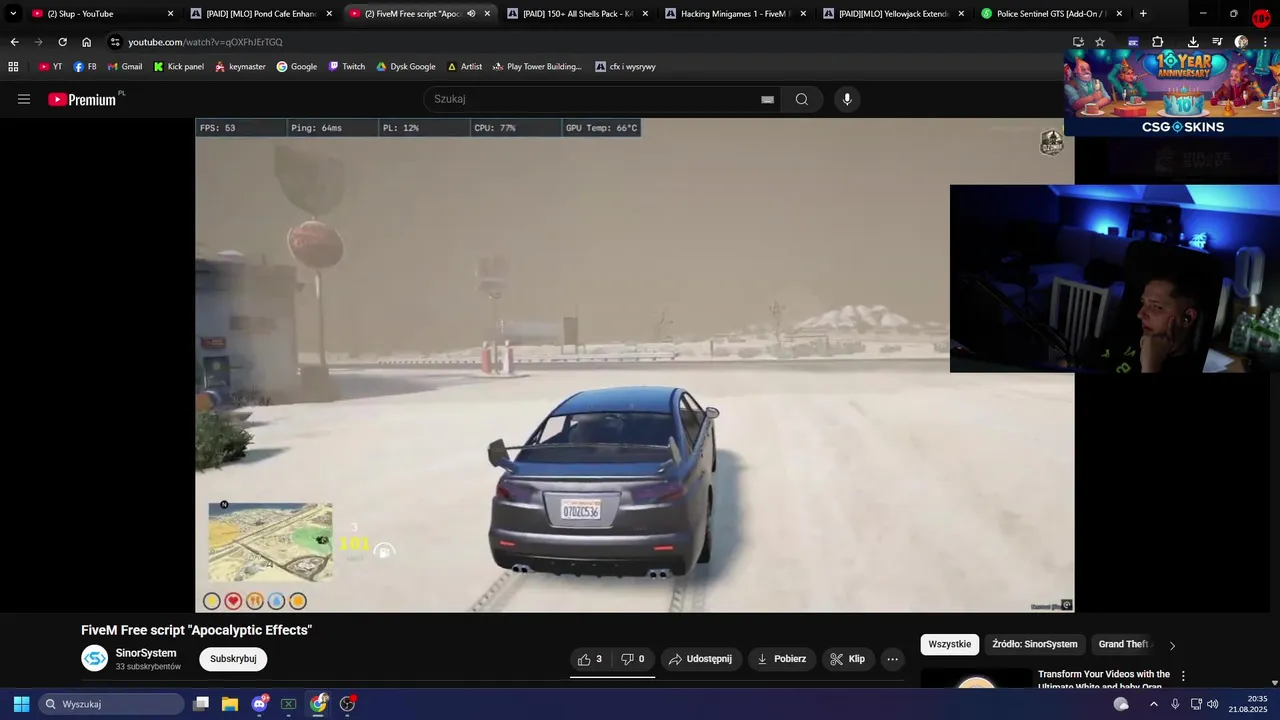Install app icon in address bar
Image resolution: width=1280 pixels, height=720 pixels.
[x=1078, y=42]
